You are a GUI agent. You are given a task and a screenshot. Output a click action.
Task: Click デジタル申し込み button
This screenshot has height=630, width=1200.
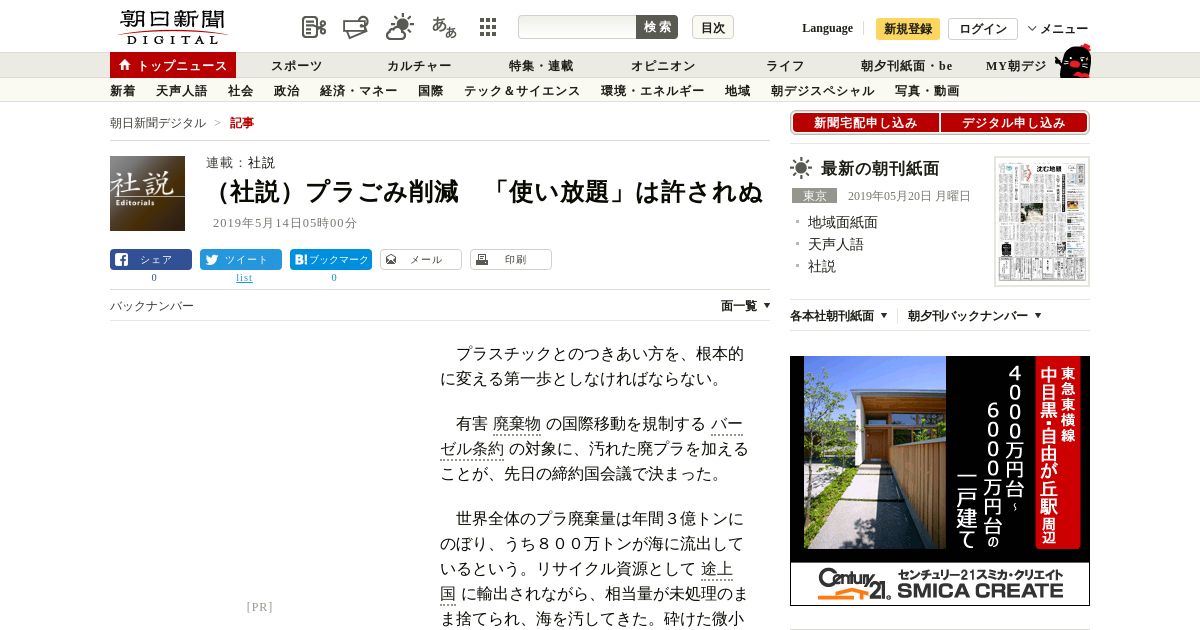pyautogui.click(x=1014, y=123)
